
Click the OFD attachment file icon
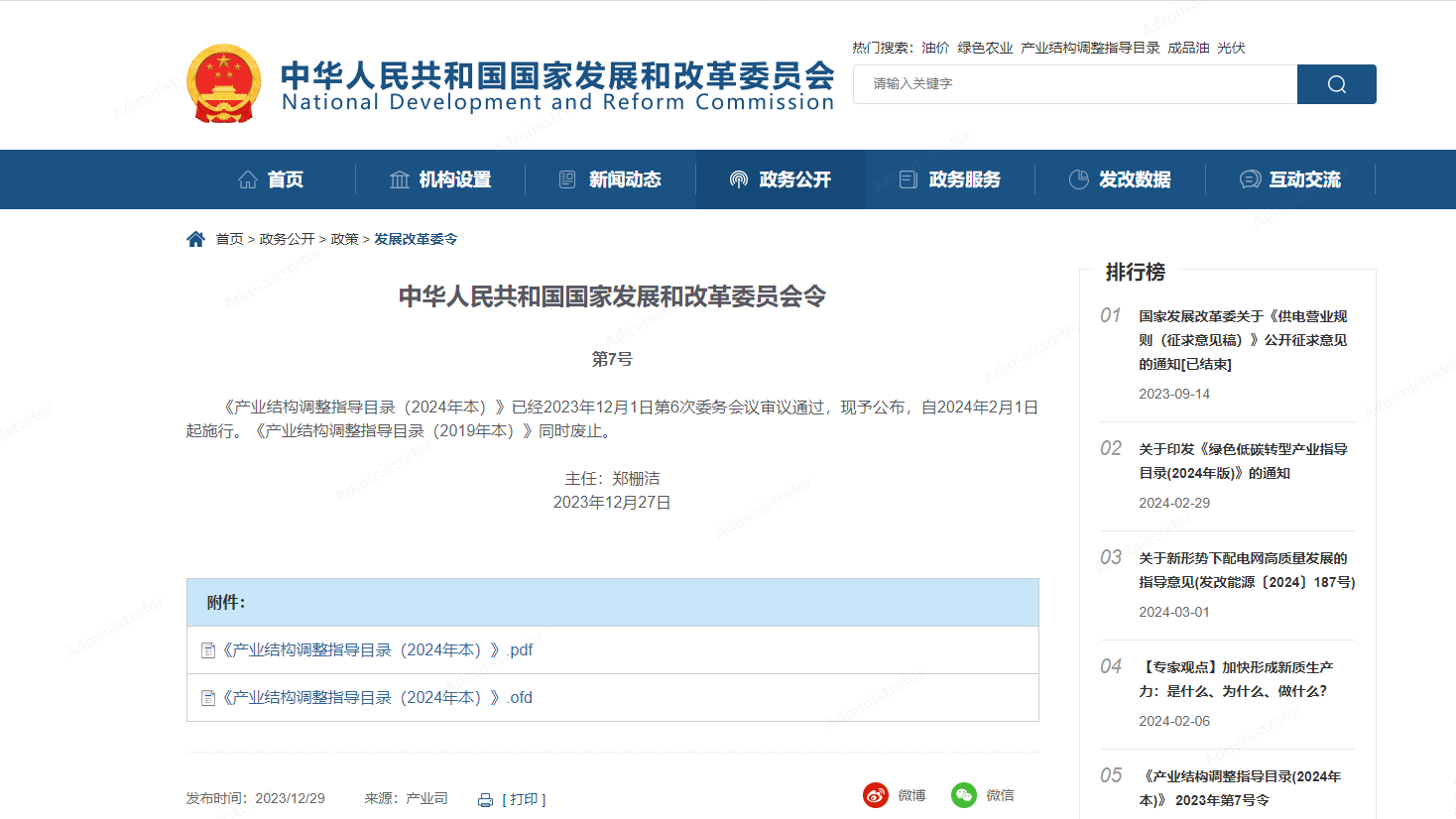(x=208, y=698)
